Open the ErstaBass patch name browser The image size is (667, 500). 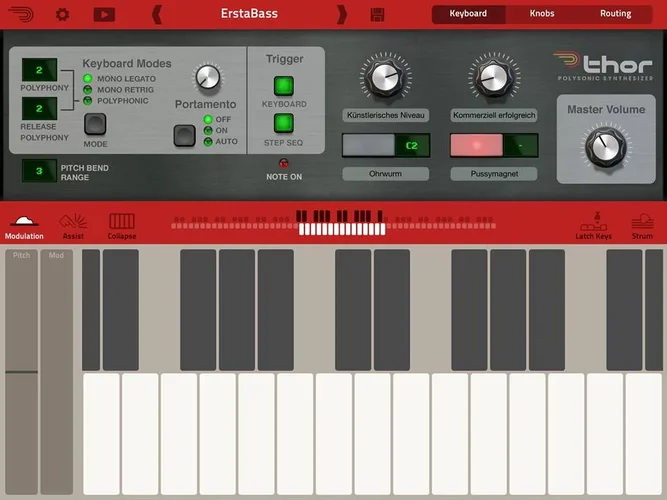(249, 14)
